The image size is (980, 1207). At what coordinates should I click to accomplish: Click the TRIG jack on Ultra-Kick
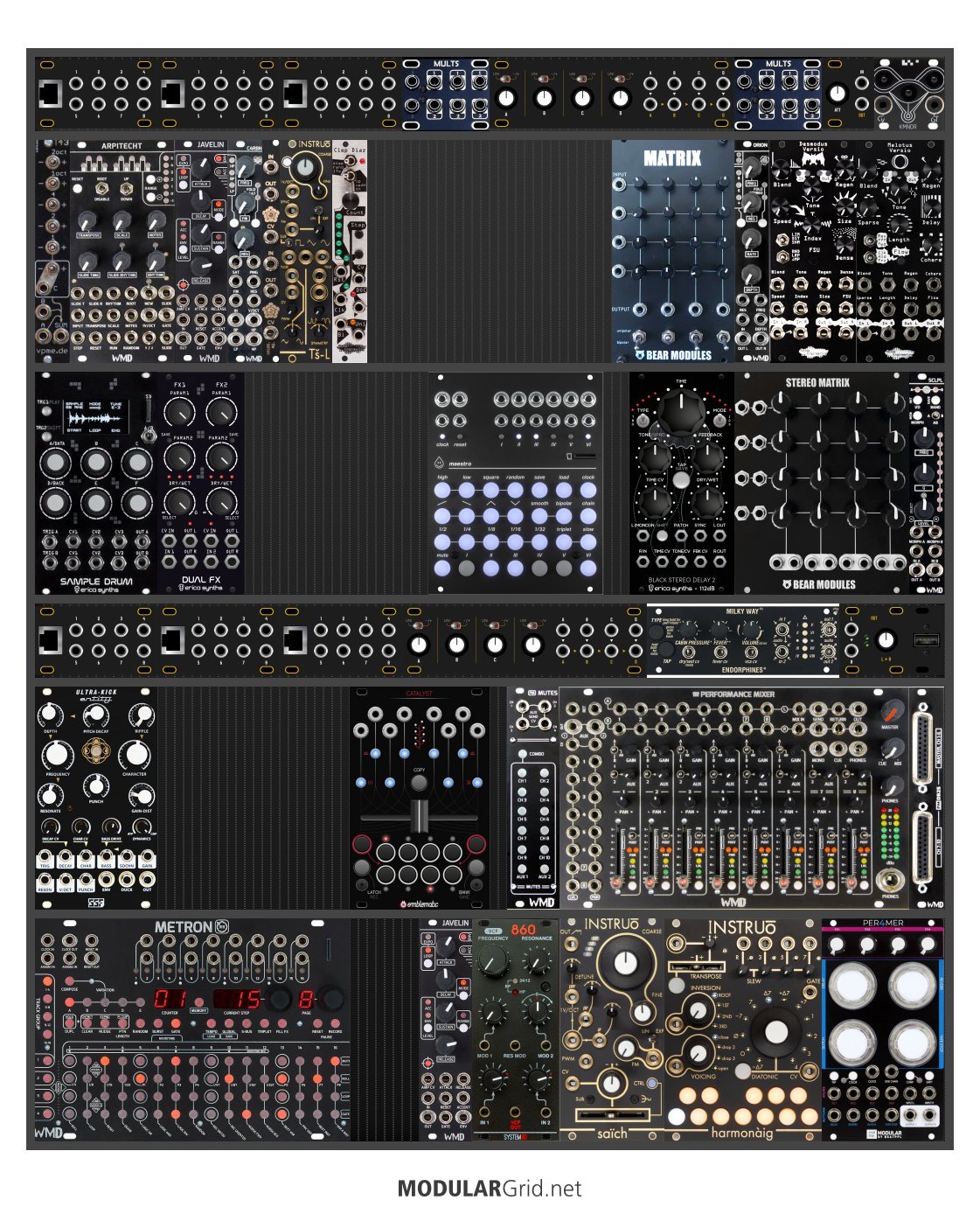tap(45, 855)
